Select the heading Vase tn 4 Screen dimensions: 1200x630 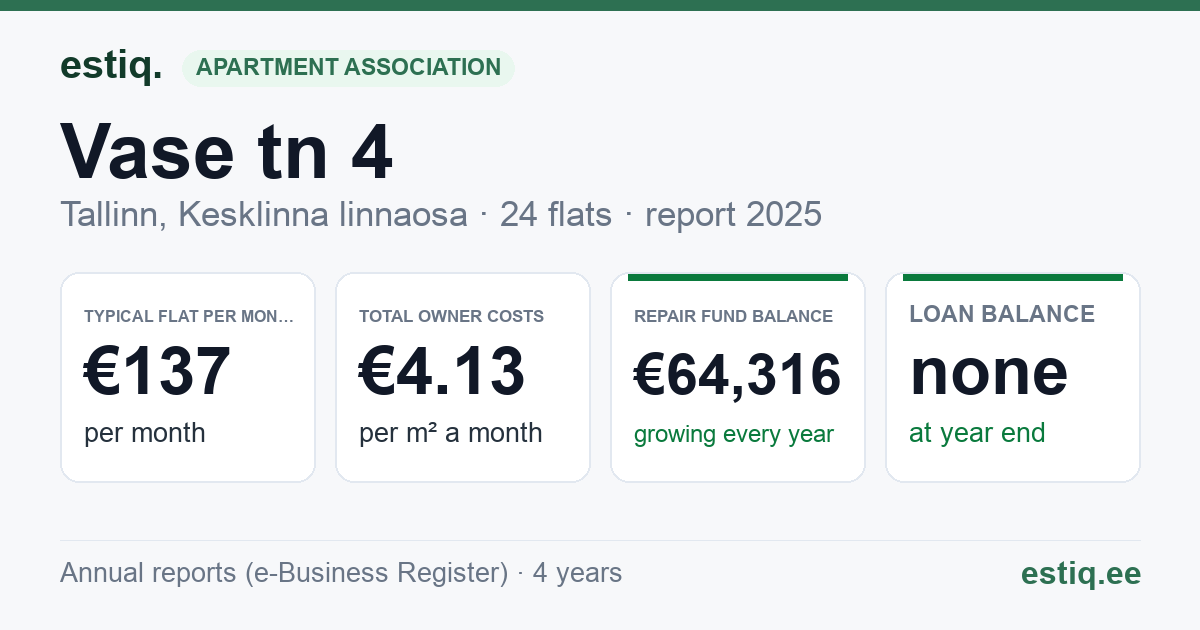[x=227, y=152]
